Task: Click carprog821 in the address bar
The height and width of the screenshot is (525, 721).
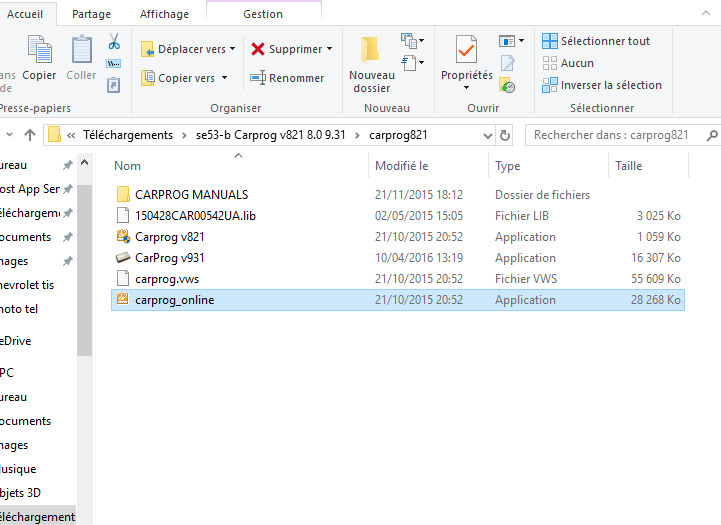Action: click(398, 135)
